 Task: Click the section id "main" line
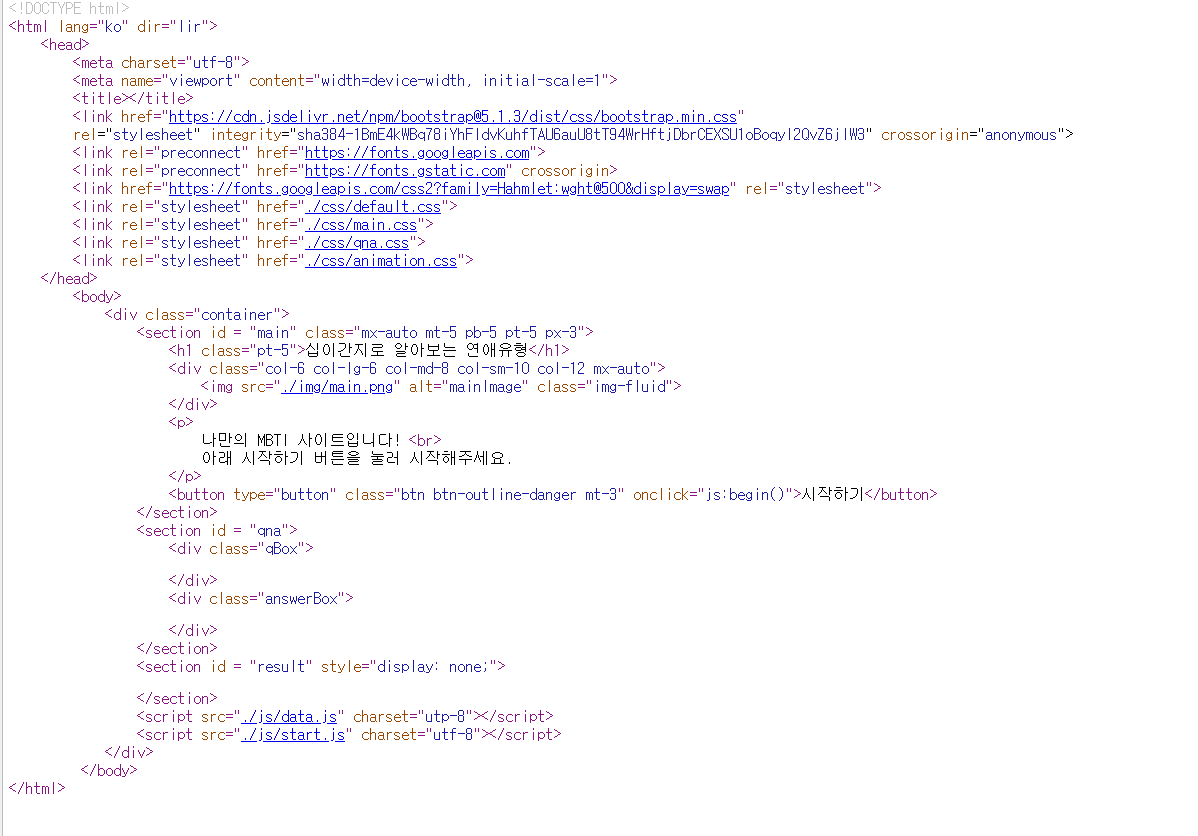(365, 332)
